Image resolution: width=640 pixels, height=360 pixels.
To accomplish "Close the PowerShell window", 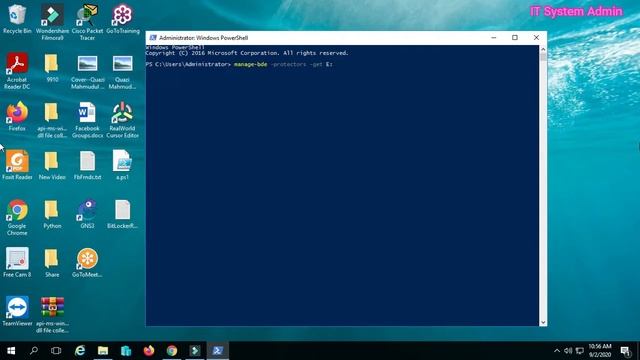I will pos(536,38).
